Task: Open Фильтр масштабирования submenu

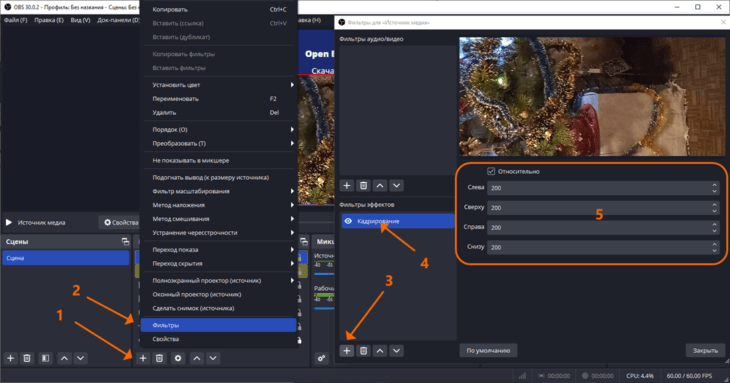Action: point(219,191)
